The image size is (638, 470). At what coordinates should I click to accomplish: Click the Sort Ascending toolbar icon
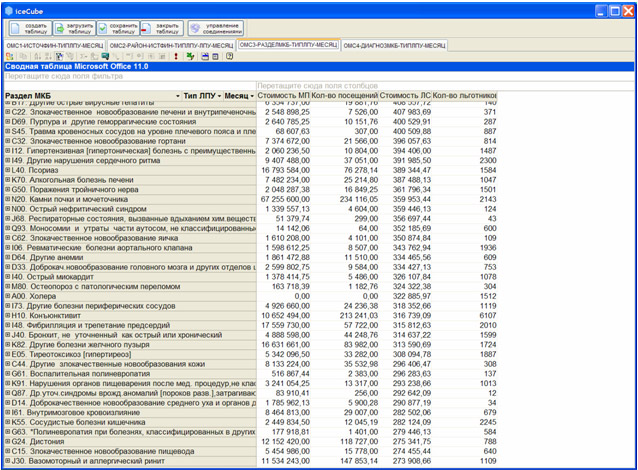point(37,56)
